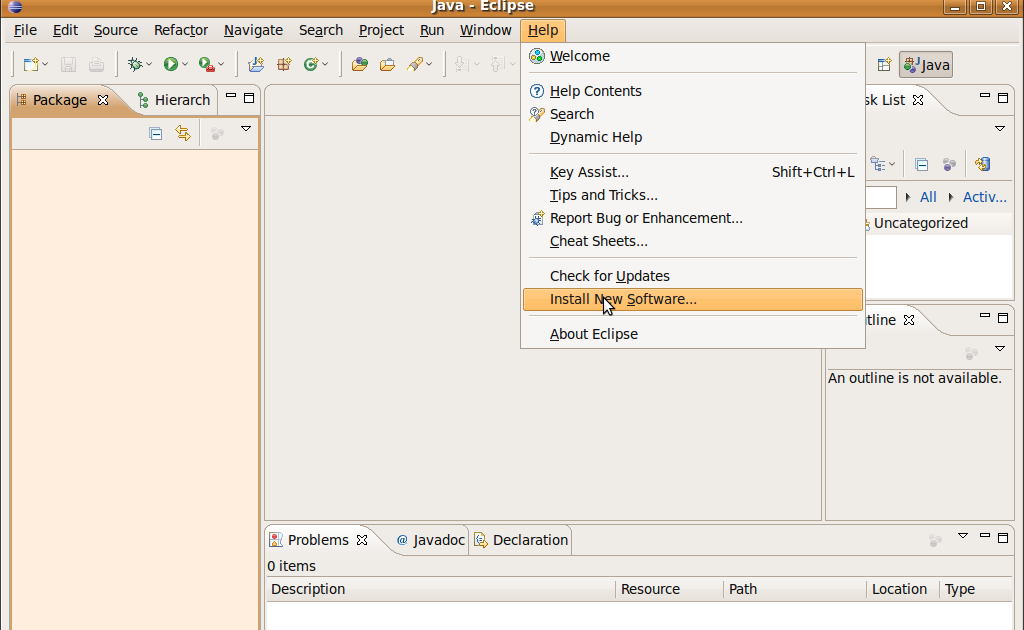Choose Dynamic Help menu entry
1024x630 pixels.
[x=693, y=137]
